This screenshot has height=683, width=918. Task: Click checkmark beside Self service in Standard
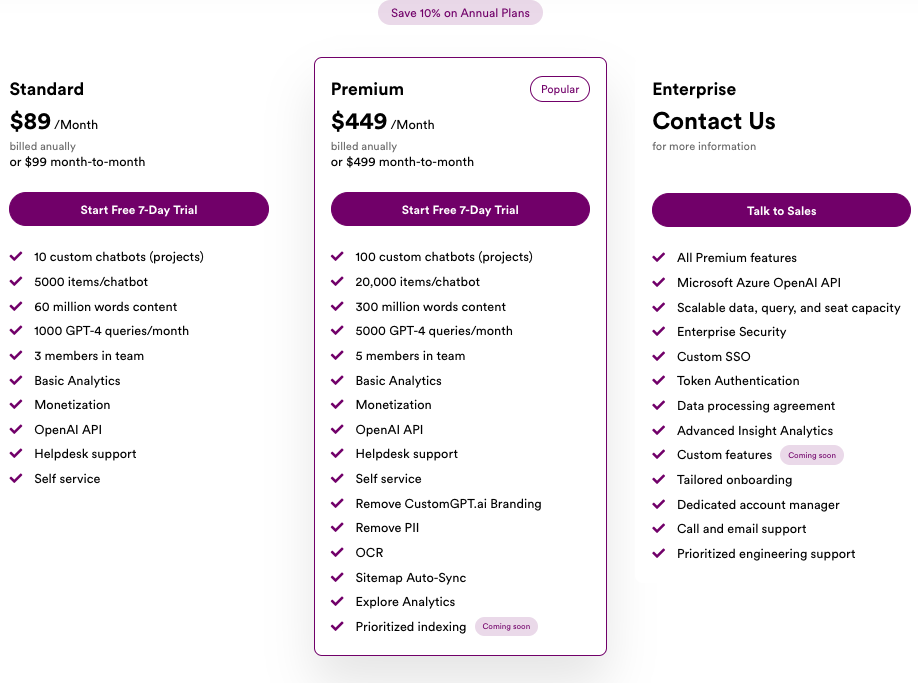tap(16, 479)
